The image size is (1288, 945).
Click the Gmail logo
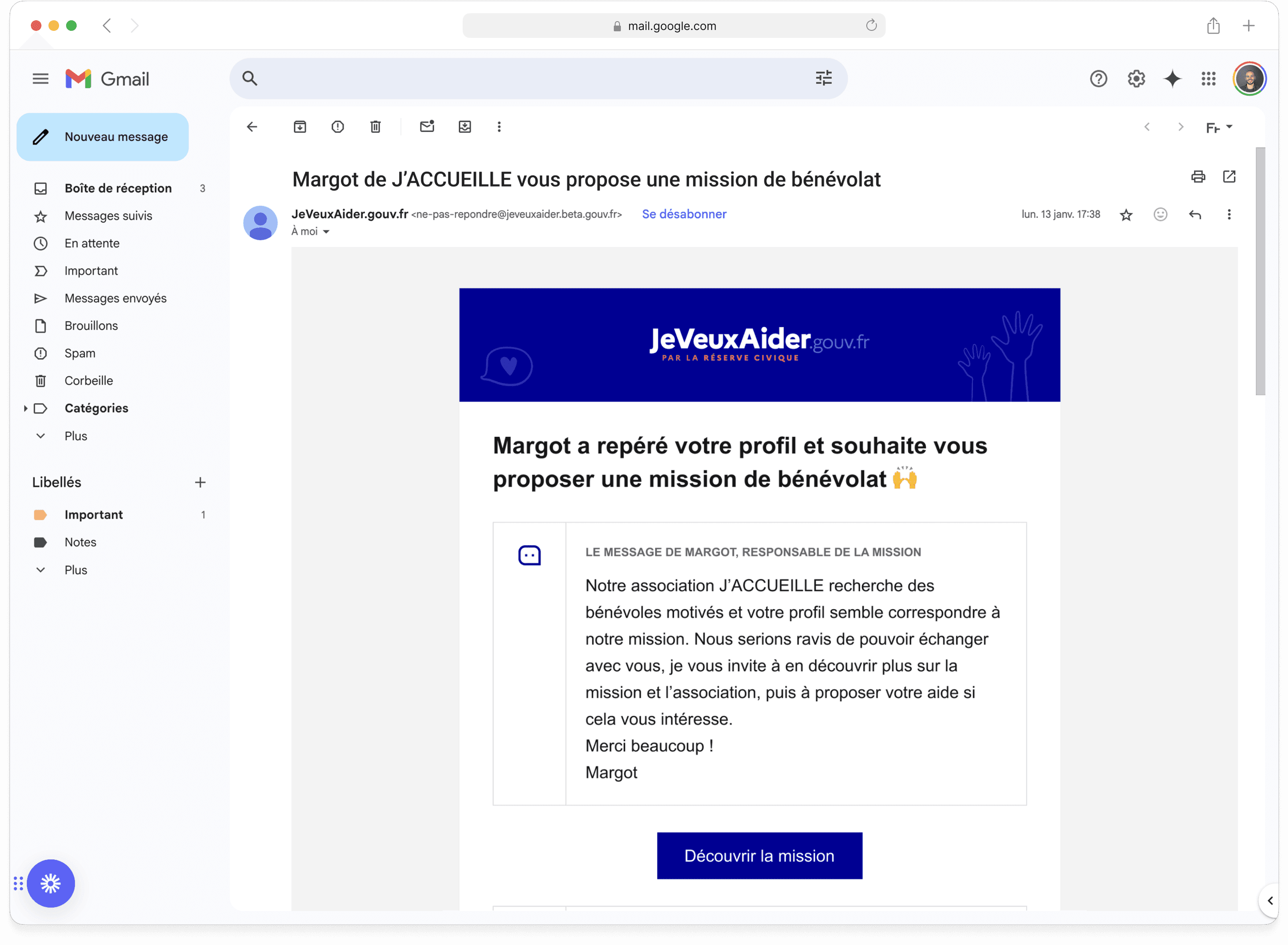[107, 79]
